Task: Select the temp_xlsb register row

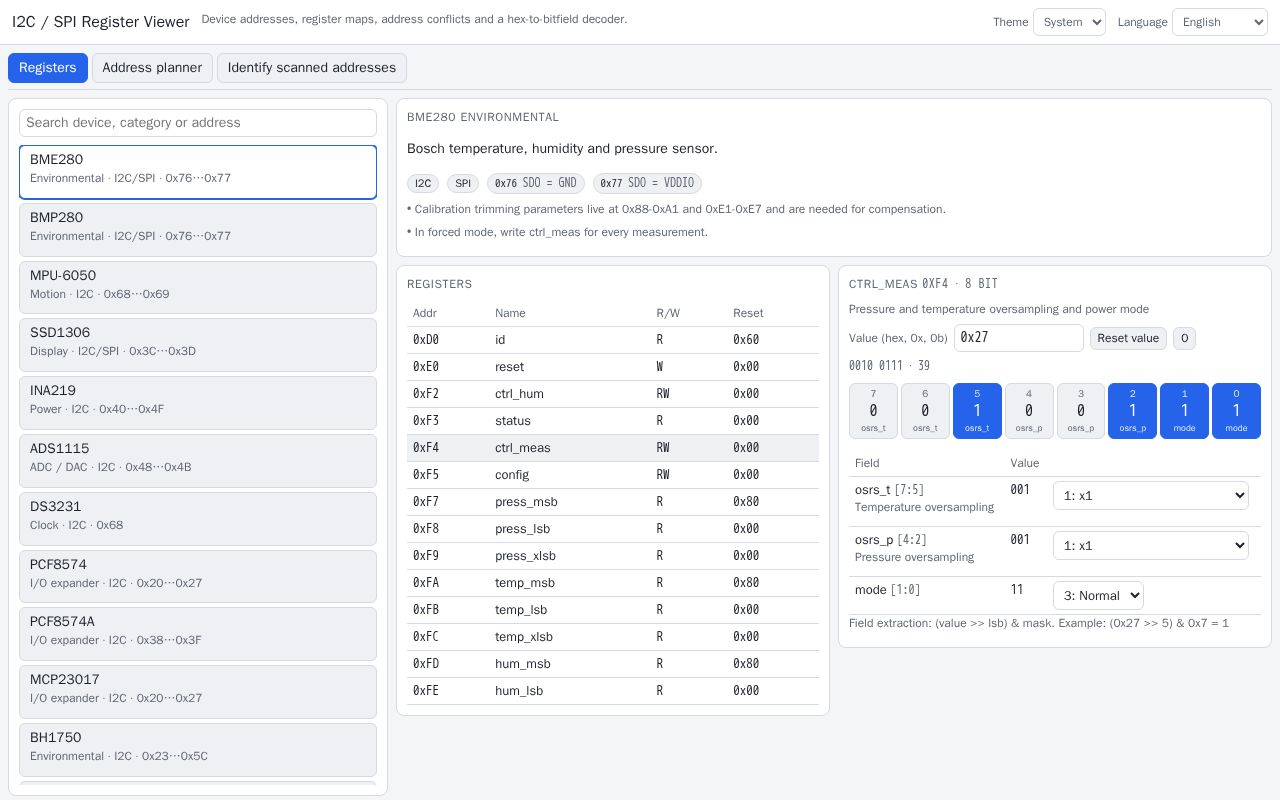Action: click(613, 637)
